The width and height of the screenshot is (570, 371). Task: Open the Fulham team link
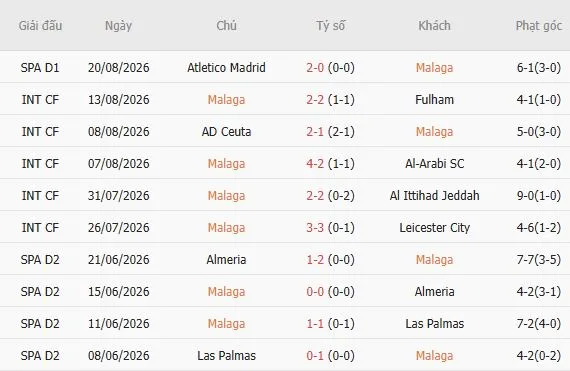pyautogui.click(x=434, y=100)
